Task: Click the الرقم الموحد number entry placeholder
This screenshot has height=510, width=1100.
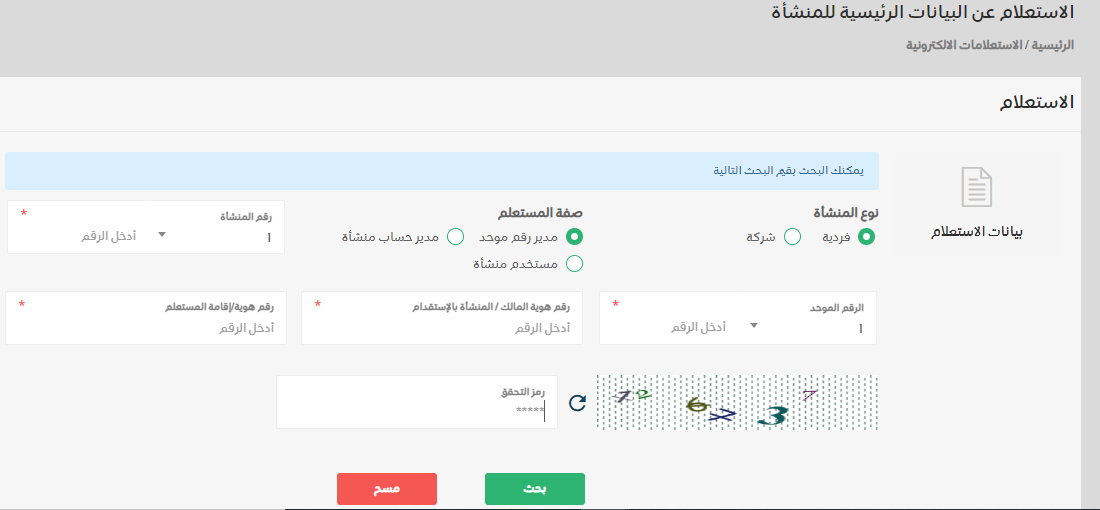Action: tap(698, 327)
